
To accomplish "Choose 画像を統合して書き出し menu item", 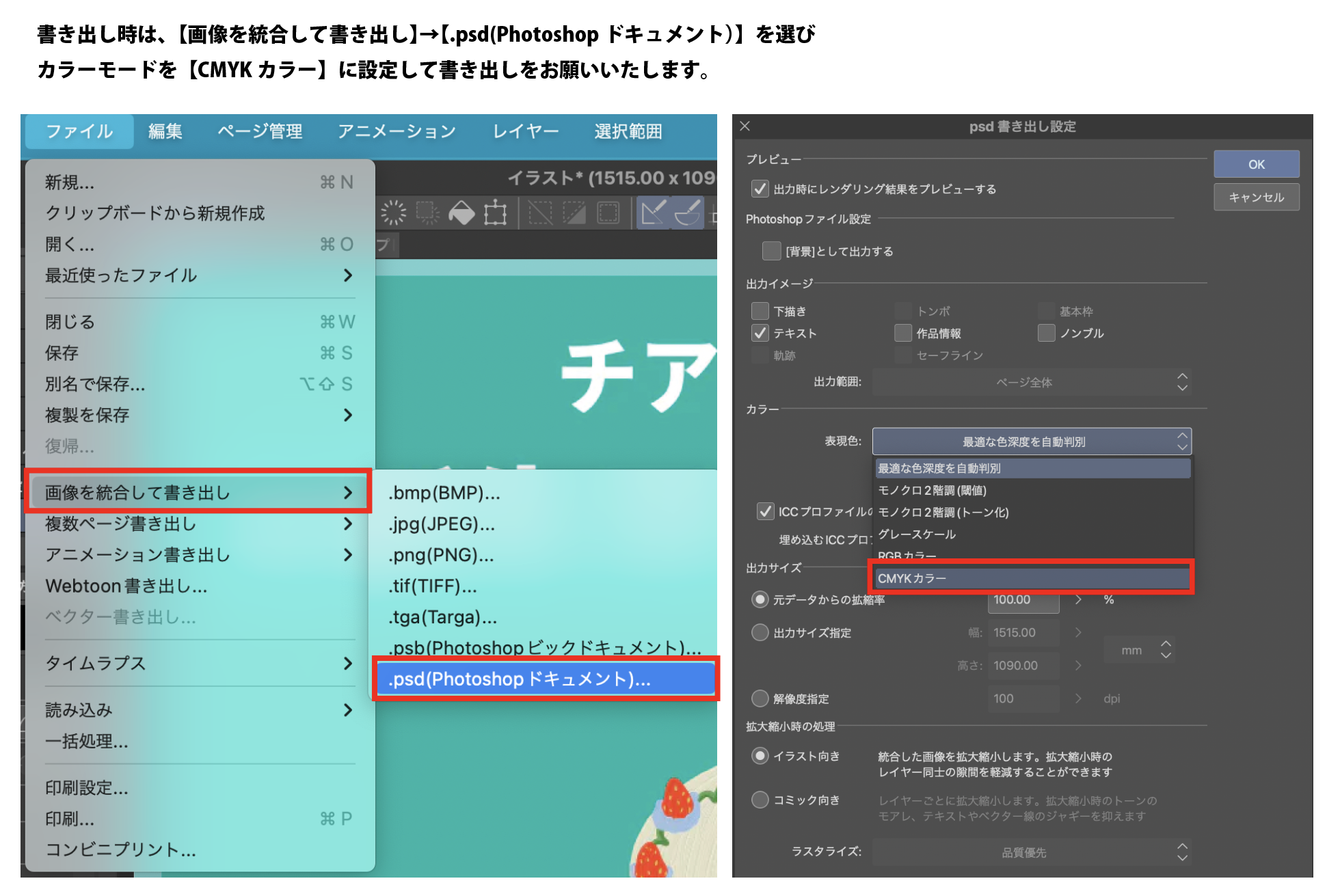I will pyautogui.click(x=198, y=492).
